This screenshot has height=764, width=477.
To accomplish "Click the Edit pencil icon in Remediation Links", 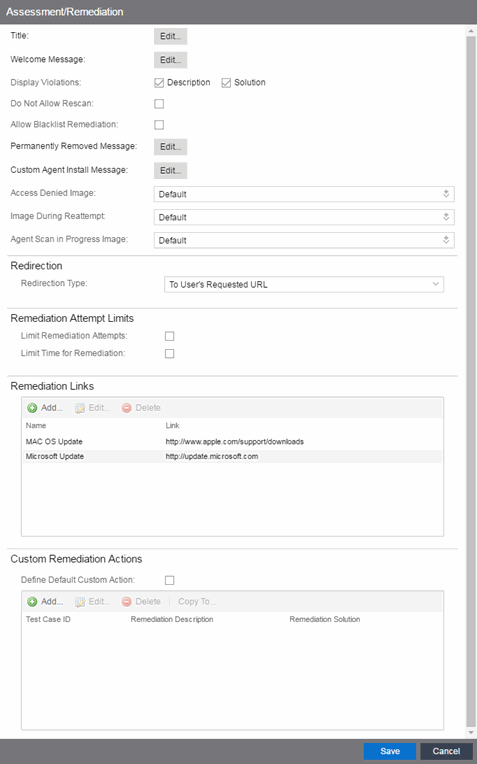I will [80, 408].
